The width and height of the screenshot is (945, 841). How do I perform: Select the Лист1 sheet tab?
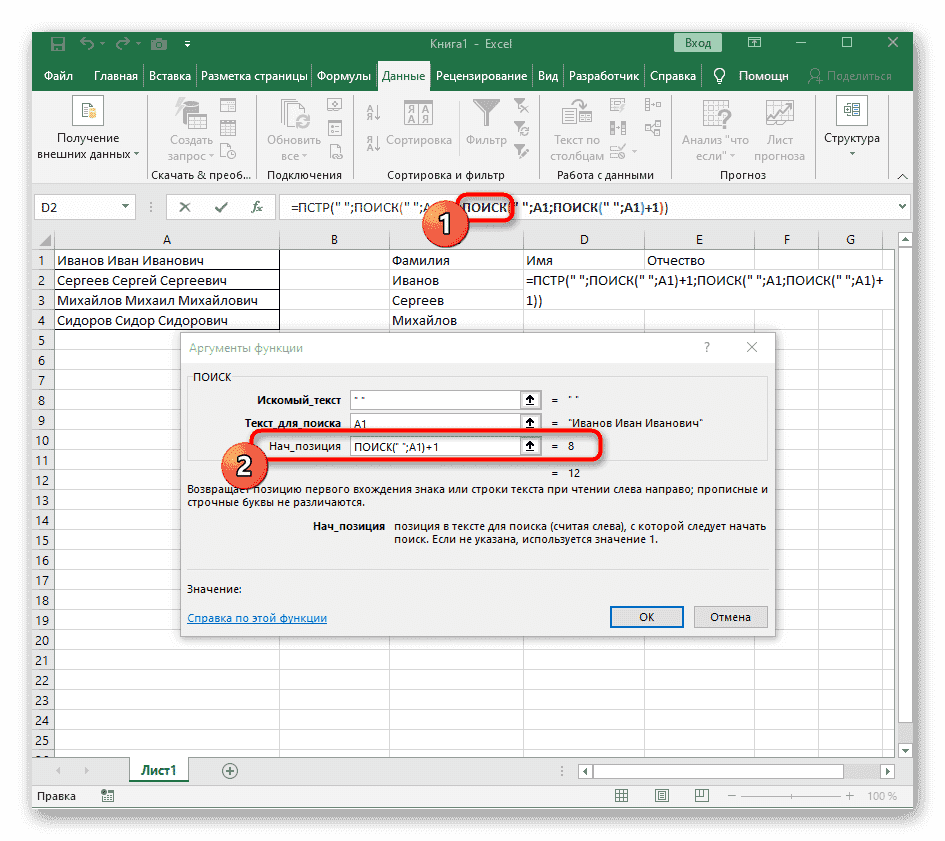pos(158,770)
